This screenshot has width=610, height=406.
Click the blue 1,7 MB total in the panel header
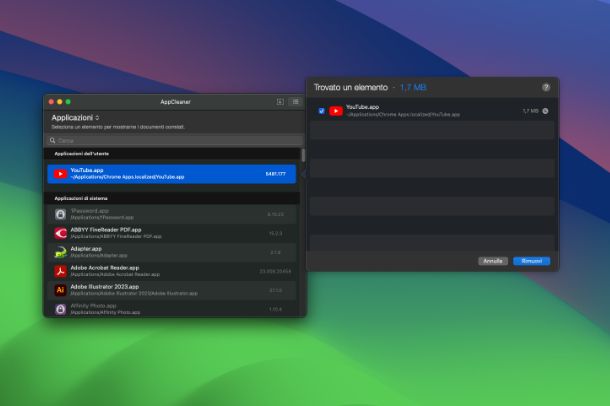click(x=413, y=88)
